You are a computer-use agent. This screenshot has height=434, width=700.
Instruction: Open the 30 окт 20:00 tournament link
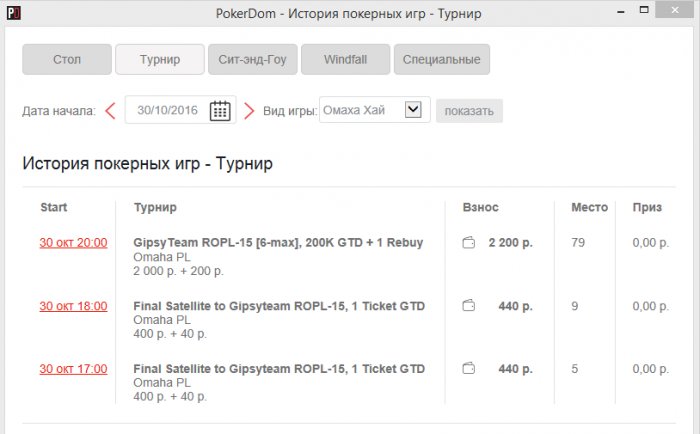[73, 243]
